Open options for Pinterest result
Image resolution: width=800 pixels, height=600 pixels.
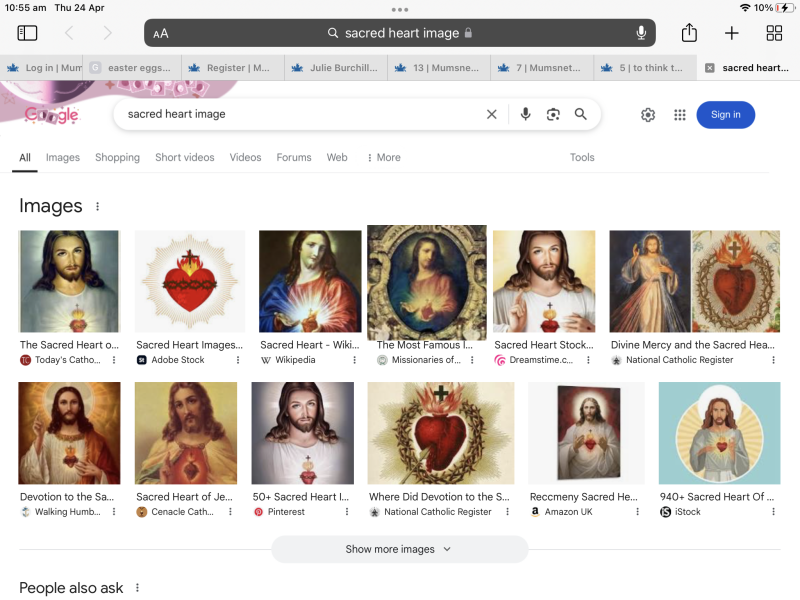[347, 511]
